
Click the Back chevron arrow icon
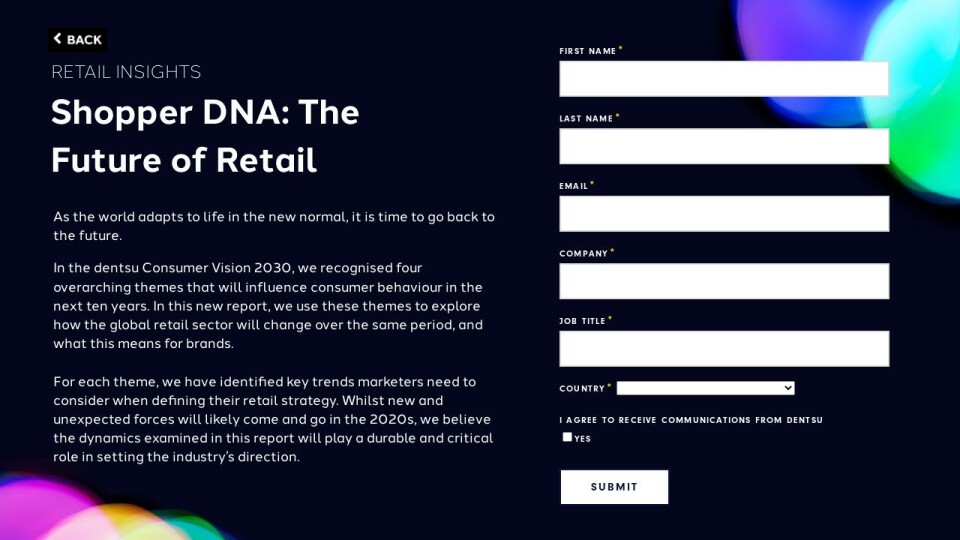click(58, 39)
